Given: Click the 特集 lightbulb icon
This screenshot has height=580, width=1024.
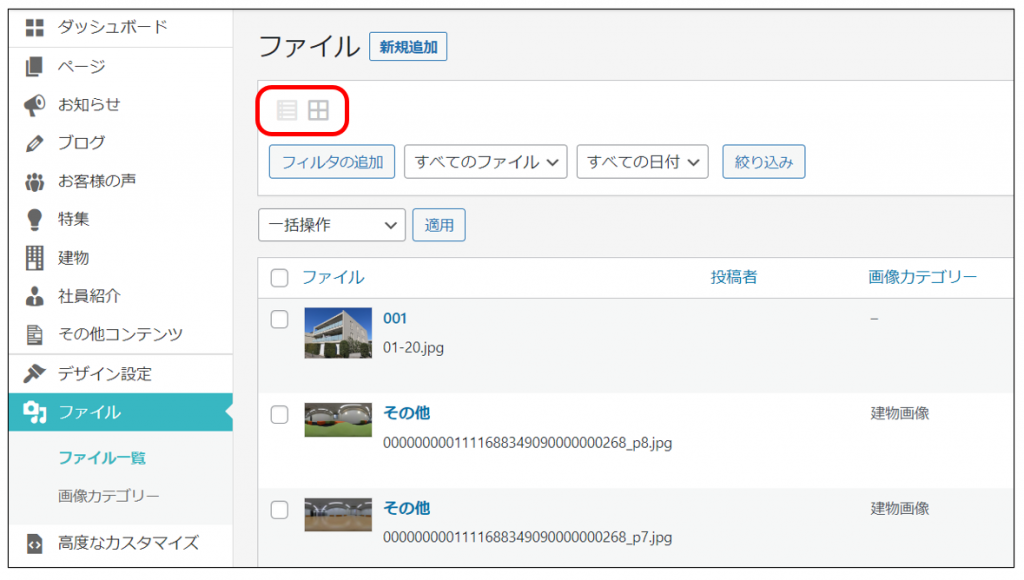Looking at the screenshot, I should pos(35,219).
